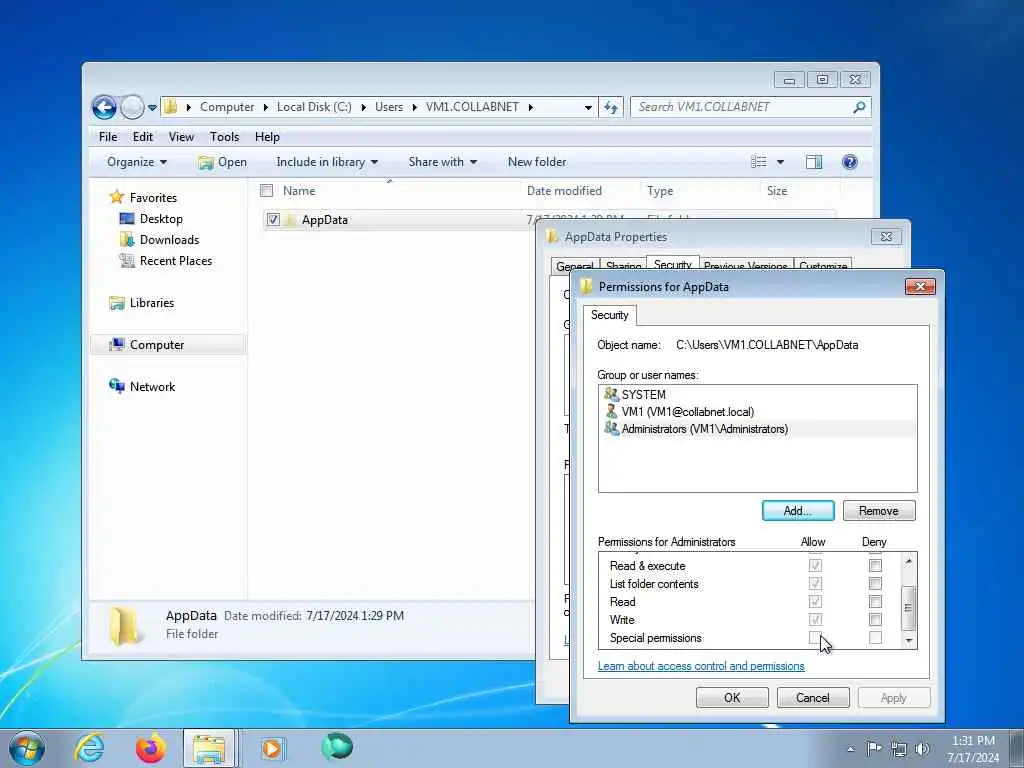Click New folder in the toolbar

(537, 162)
